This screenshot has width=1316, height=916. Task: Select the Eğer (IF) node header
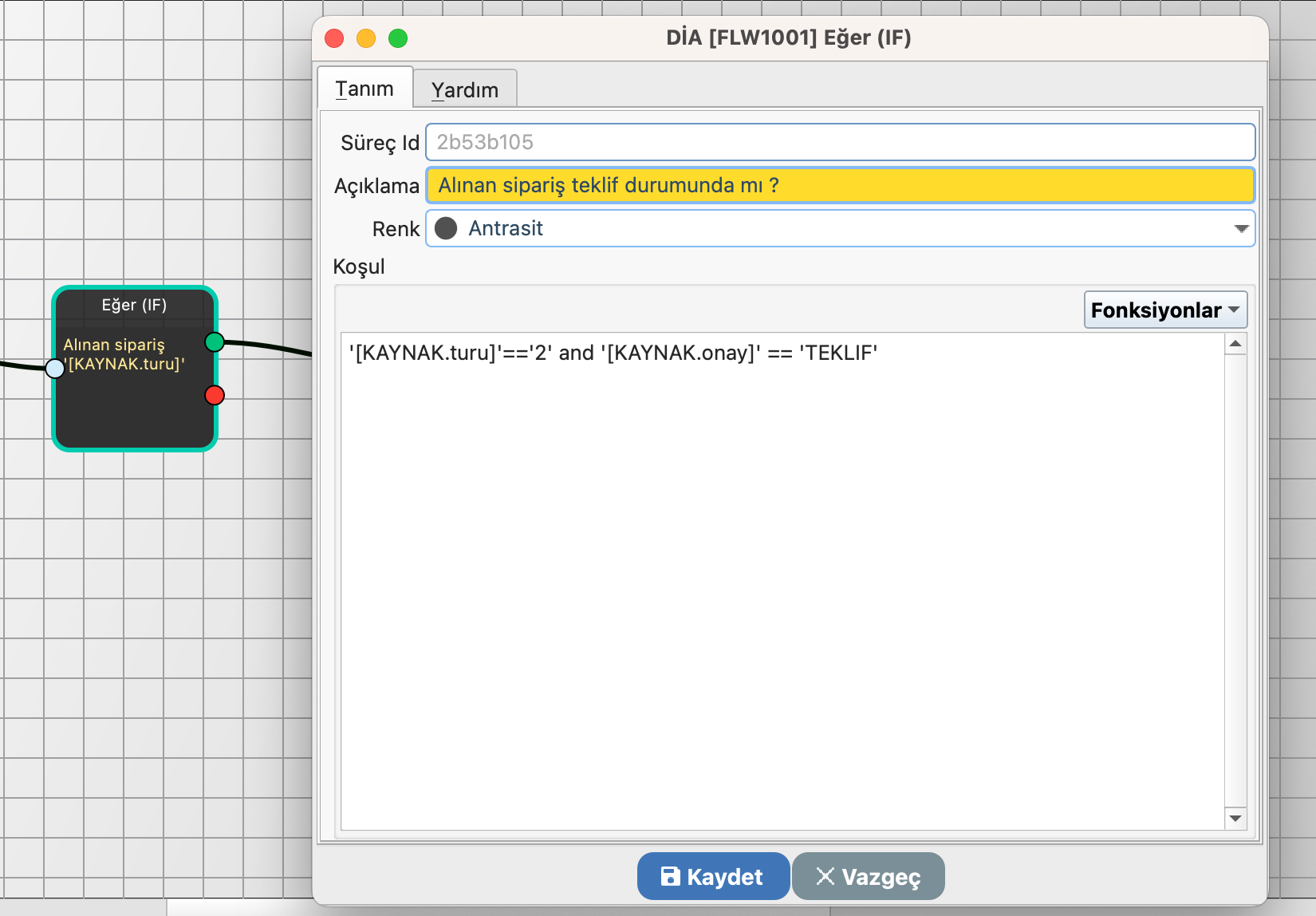tap(134, 305)
